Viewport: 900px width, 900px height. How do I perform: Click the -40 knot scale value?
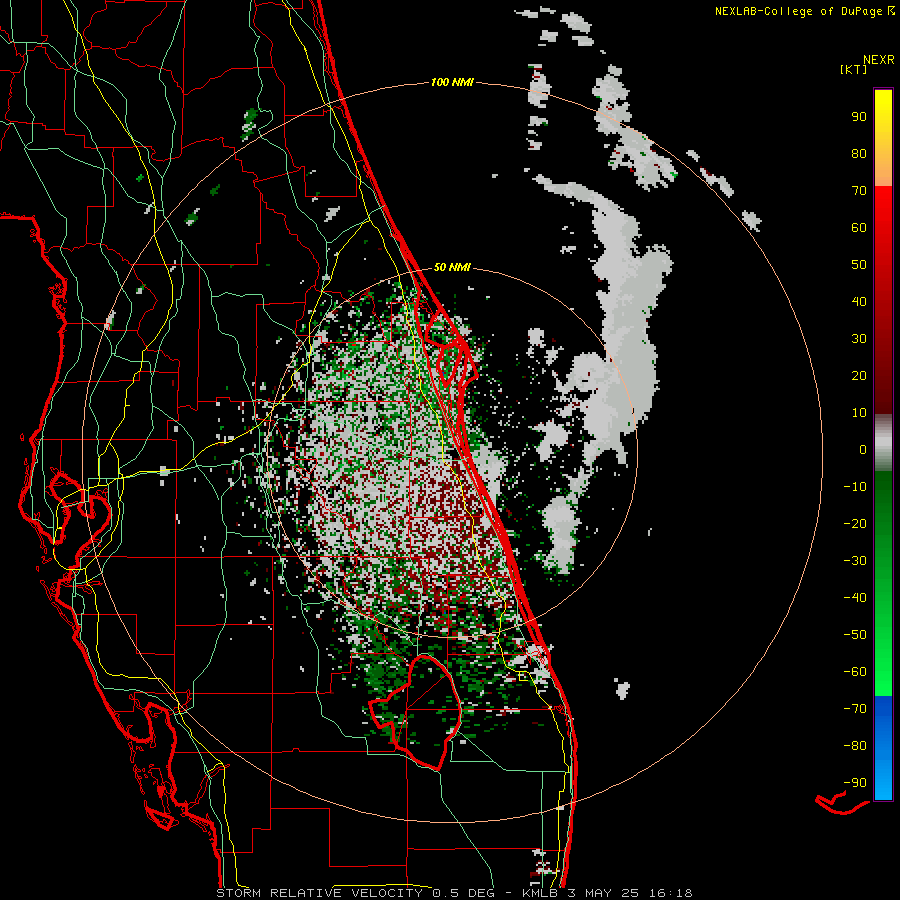[855, 598]
